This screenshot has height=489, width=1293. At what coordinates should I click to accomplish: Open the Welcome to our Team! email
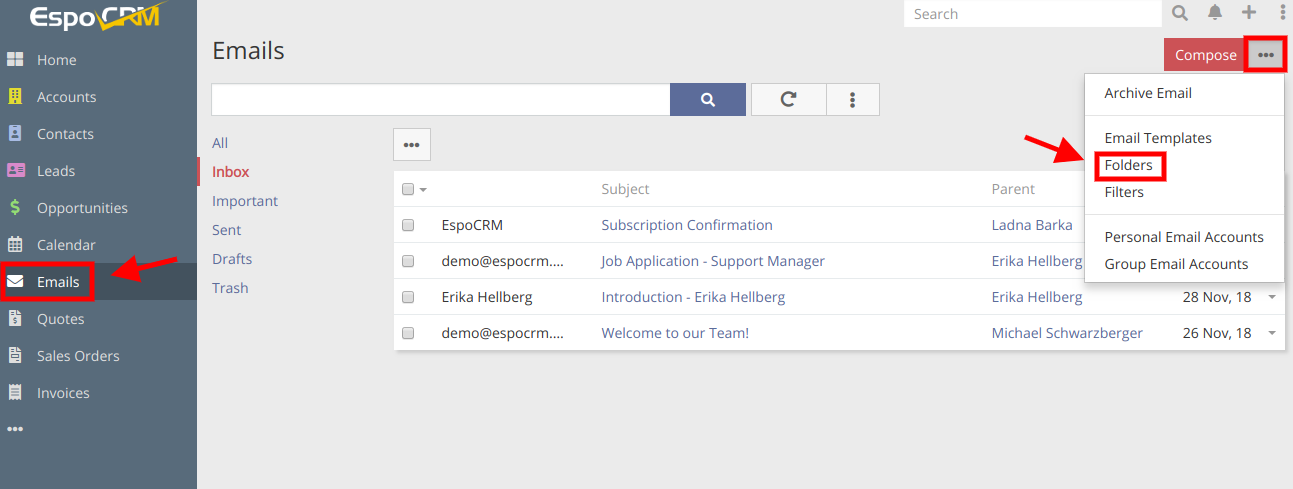click(x=675, y=333)
